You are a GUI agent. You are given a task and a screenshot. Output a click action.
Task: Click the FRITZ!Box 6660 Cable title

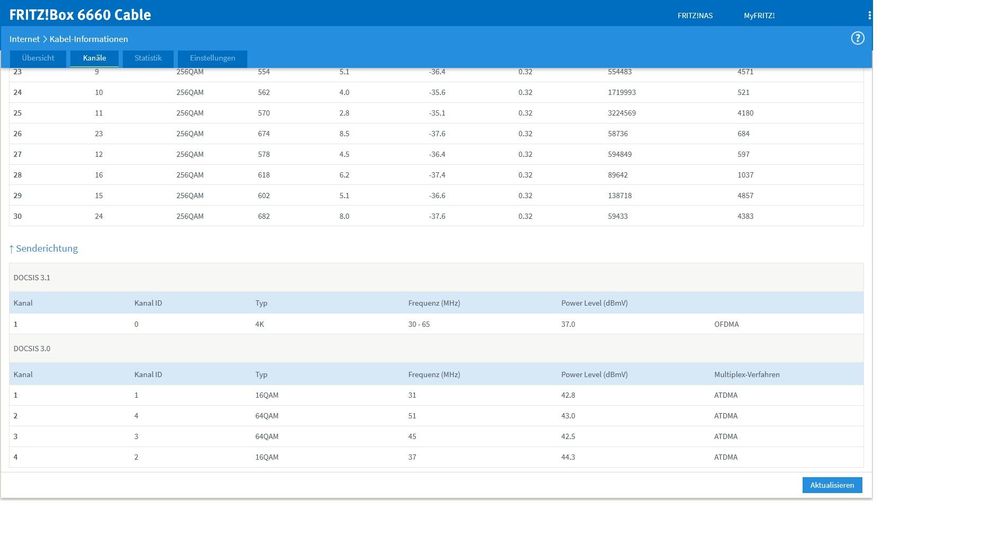(x=80, y=15)
